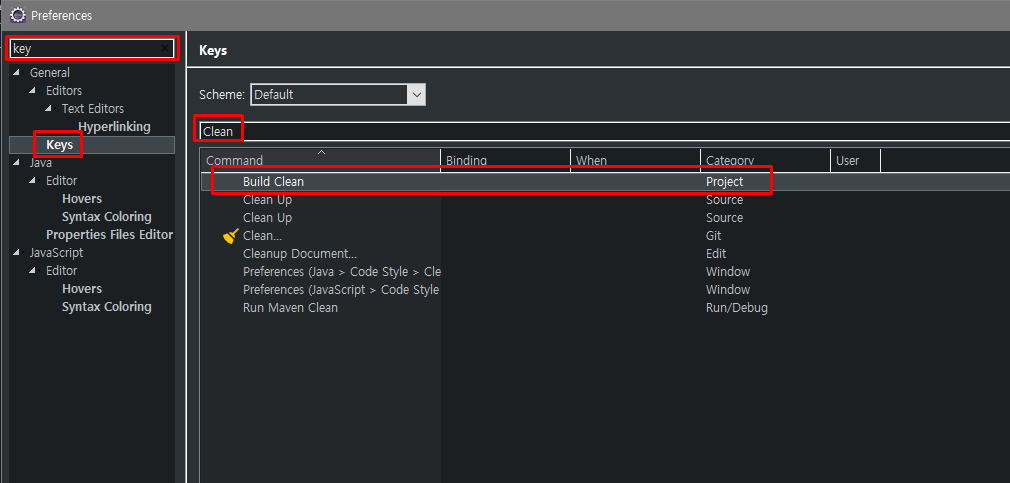Image resolution: width=1010 pixels, height=483 pixels.
Task: Click the Run/Debug category cell
Action: [737, 308]
